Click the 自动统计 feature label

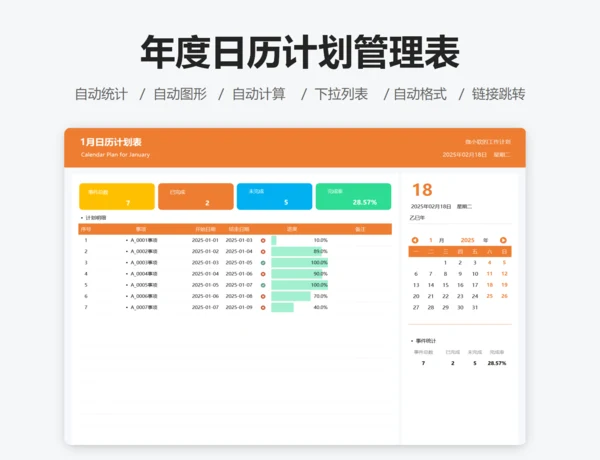tap(101, 94)
